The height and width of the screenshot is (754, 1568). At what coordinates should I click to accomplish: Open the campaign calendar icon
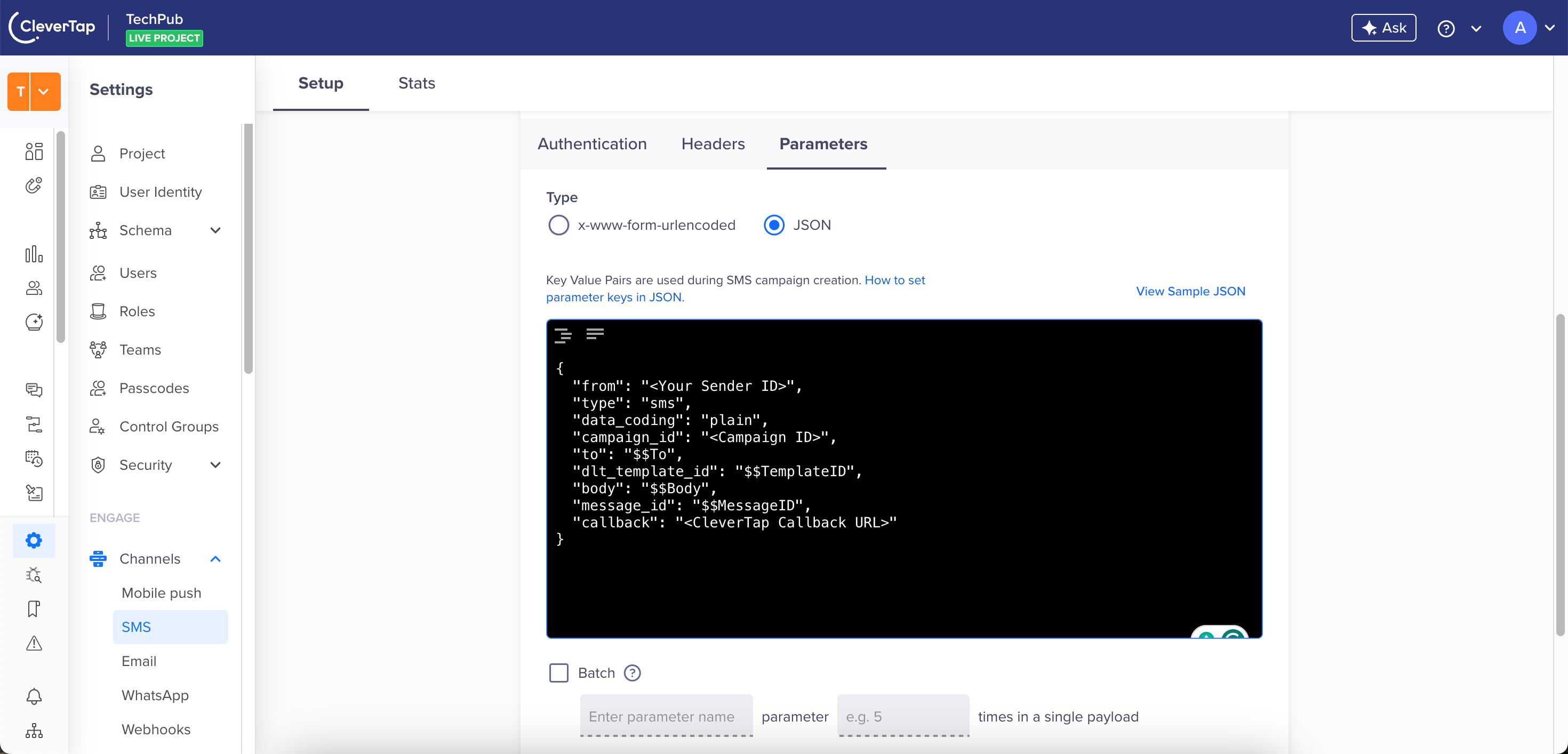coord(34,458)
